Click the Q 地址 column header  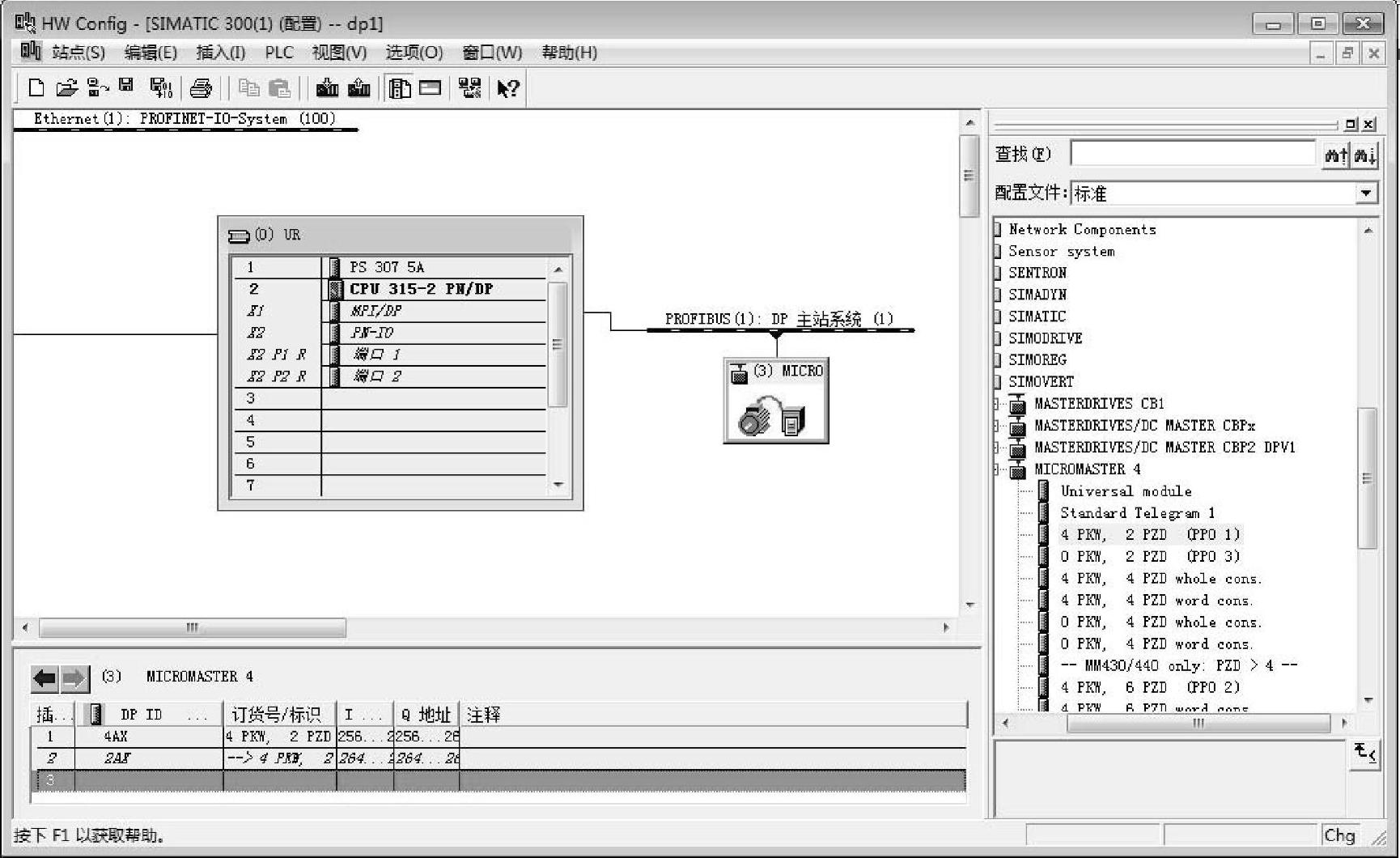(x=426, y=715)
